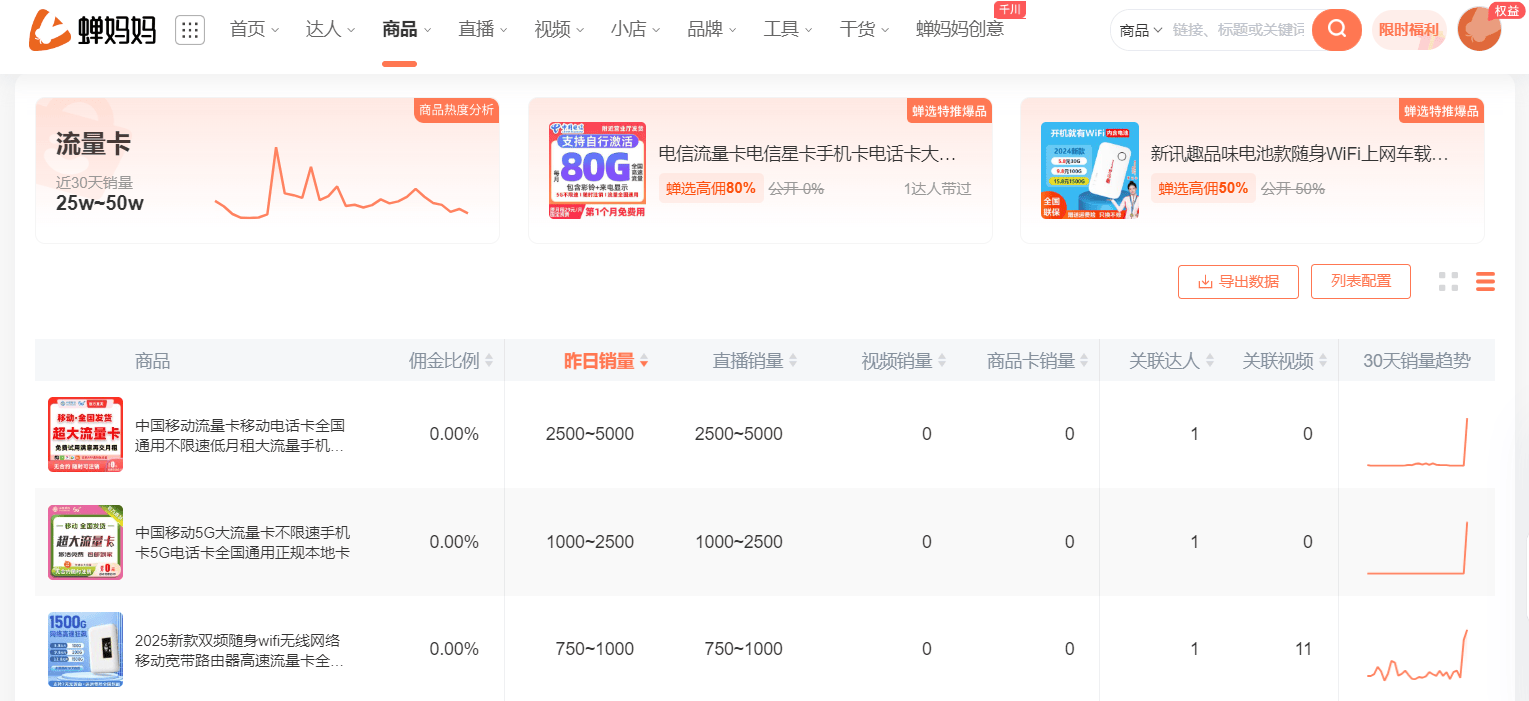
Task: Open the 电信流量卡电信星卡 product title
Action: click(808, 154)
